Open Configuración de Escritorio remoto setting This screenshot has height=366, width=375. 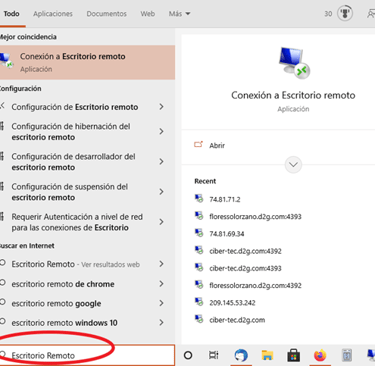(x=75, y=107)
